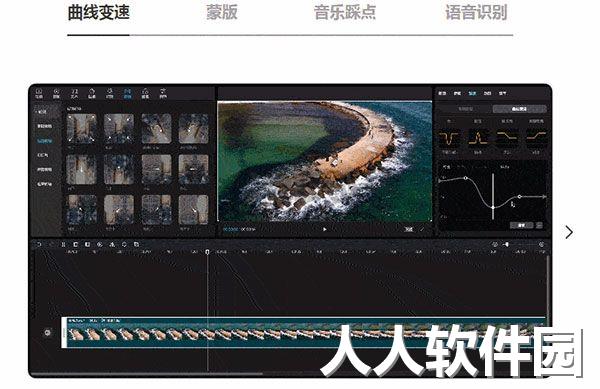Apply the step-up speed curve preset

(x=536, y=138)
